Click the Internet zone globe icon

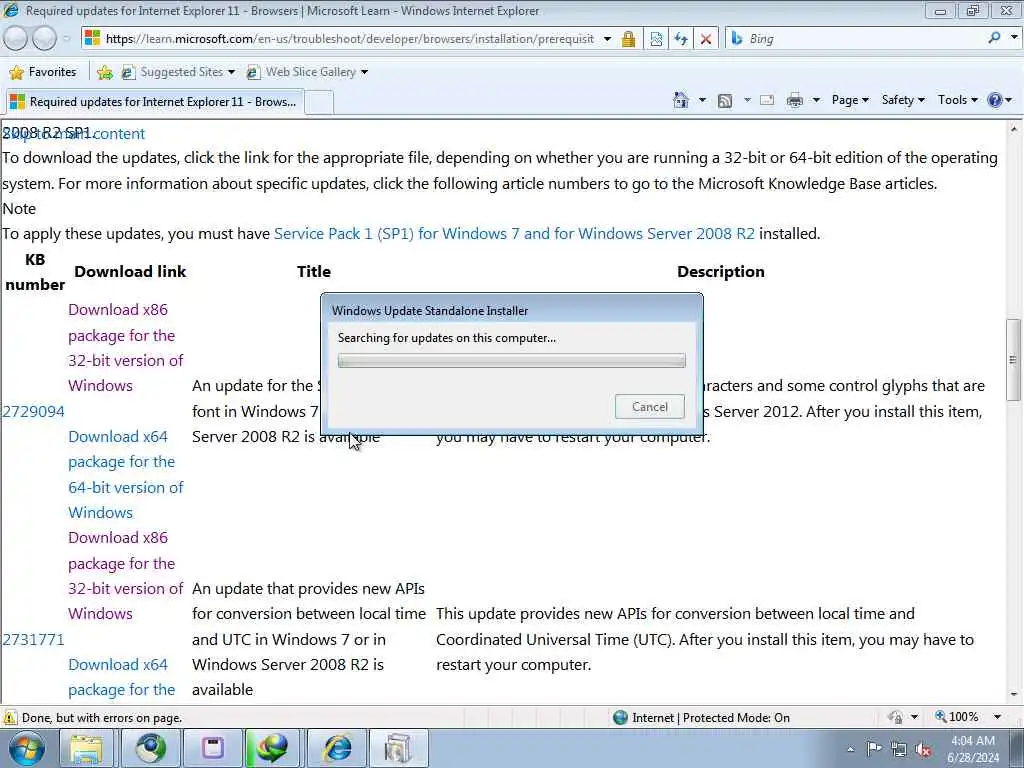point(620,718)
